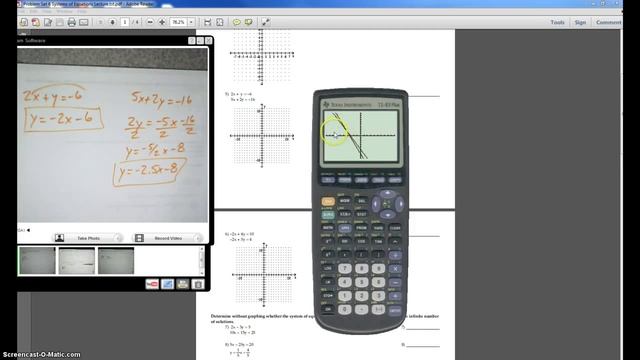This screenshot has height=360, width=640.
Task: Click the help button in webcam window
Action: (192, 40)
